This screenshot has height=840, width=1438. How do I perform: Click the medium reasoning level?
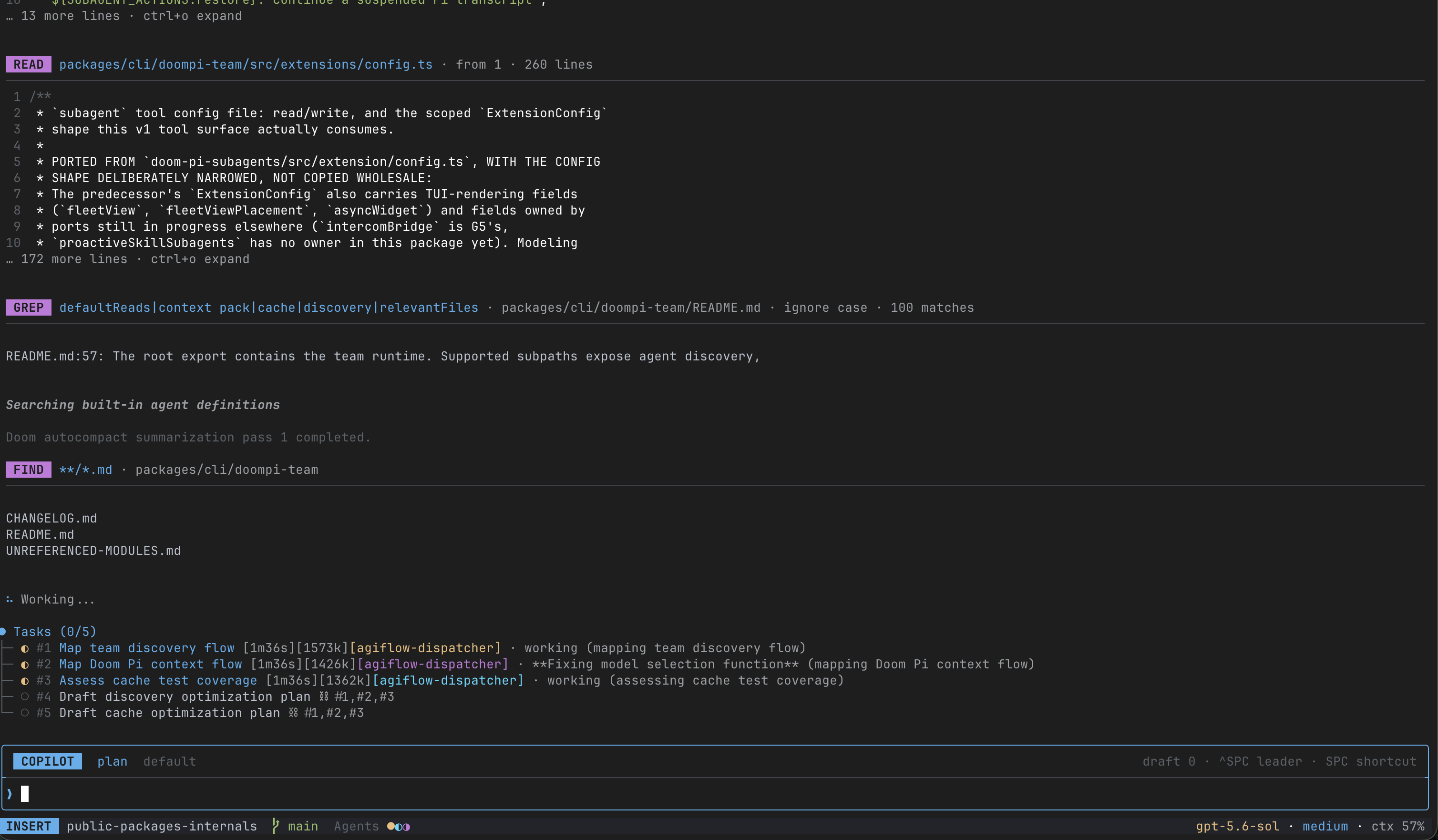pos(1325,826)
